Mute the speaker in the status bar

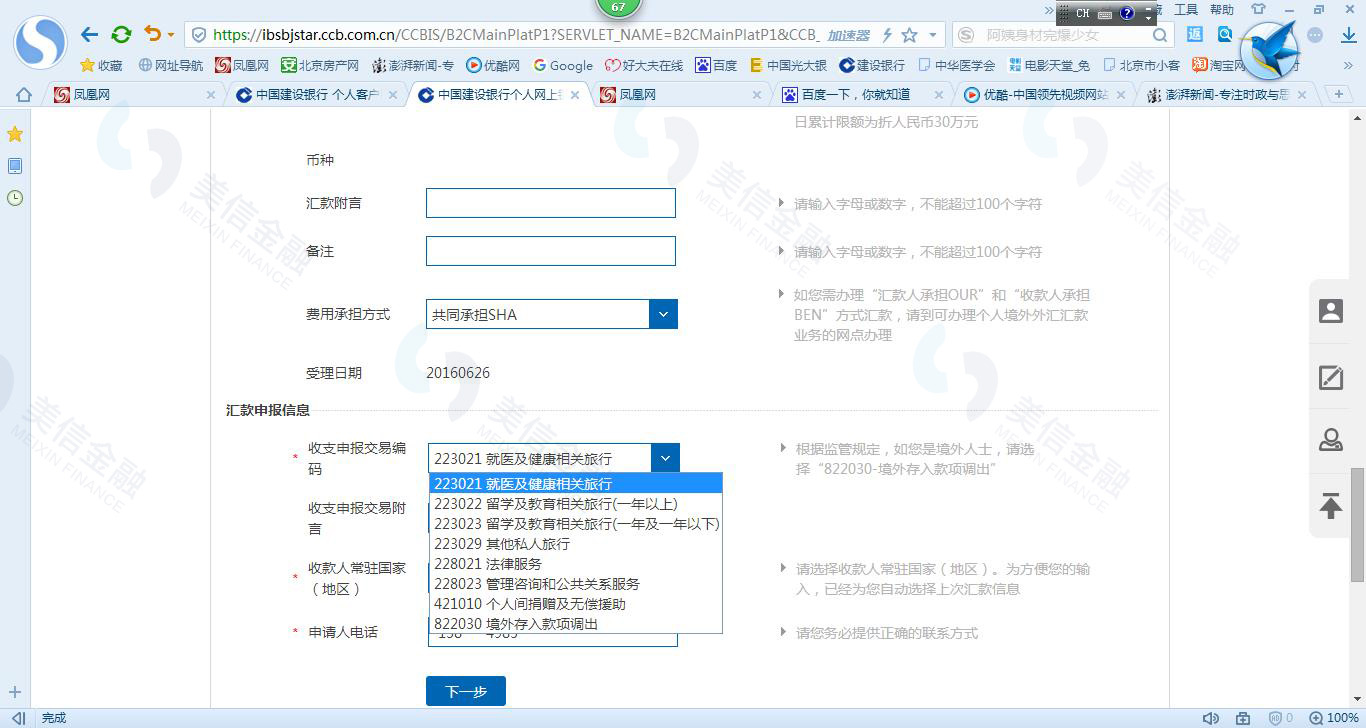(x=1212, y=717)
